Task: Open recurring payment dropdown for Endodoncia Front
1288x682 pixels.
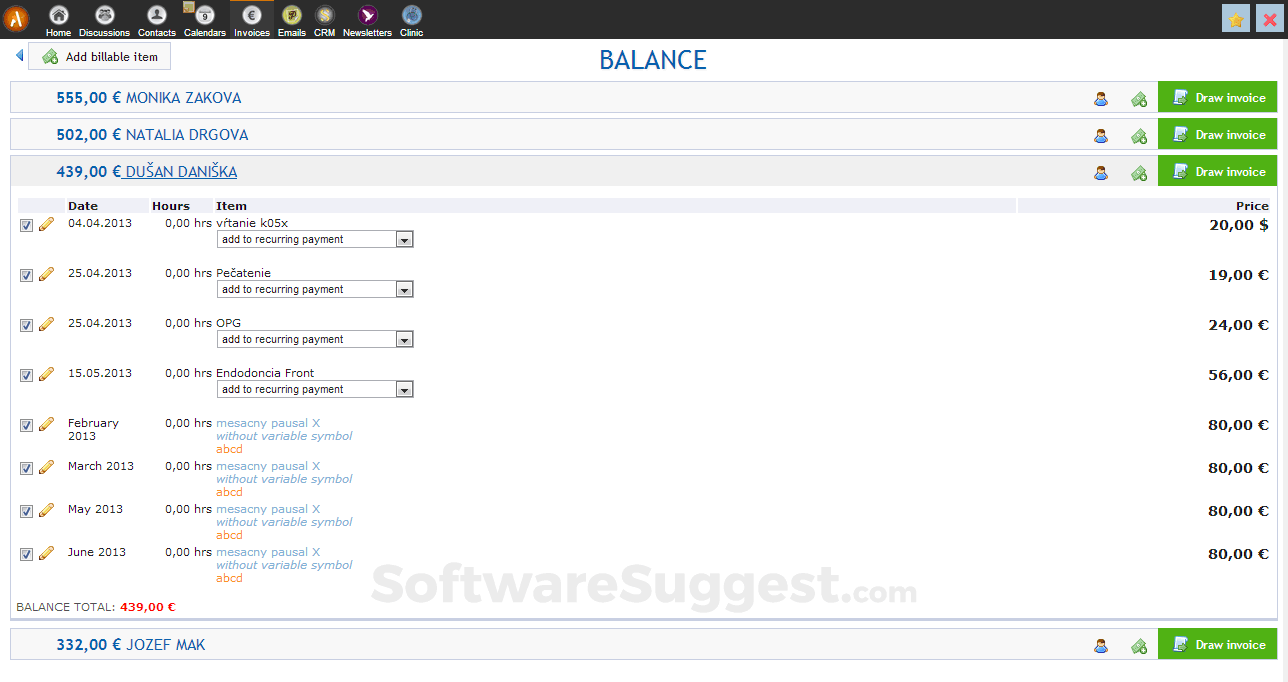Action: [315, 389]
